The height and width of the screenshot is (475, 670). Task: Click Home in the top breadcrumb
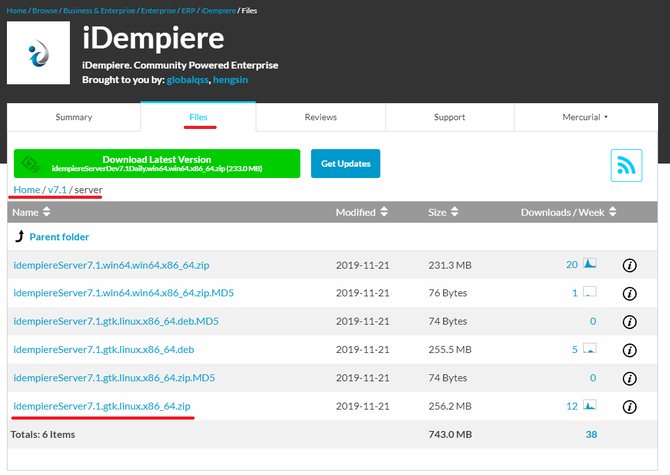coord(17,11)
